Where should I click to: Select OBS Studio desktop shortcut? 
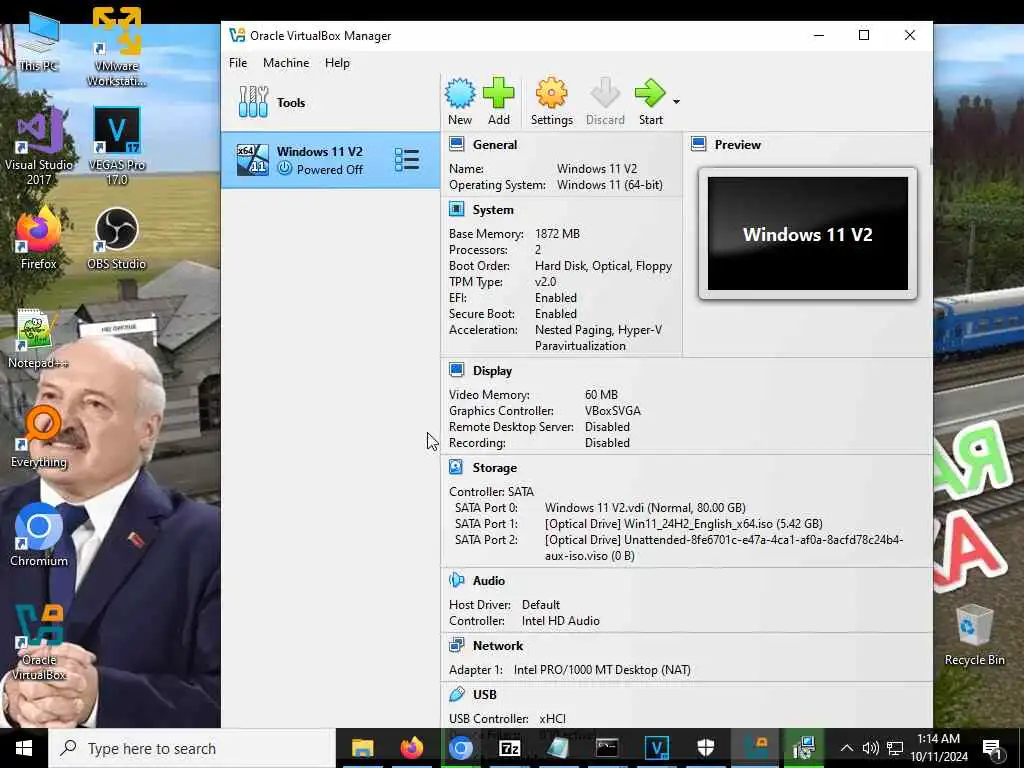(x=116, y=238)
